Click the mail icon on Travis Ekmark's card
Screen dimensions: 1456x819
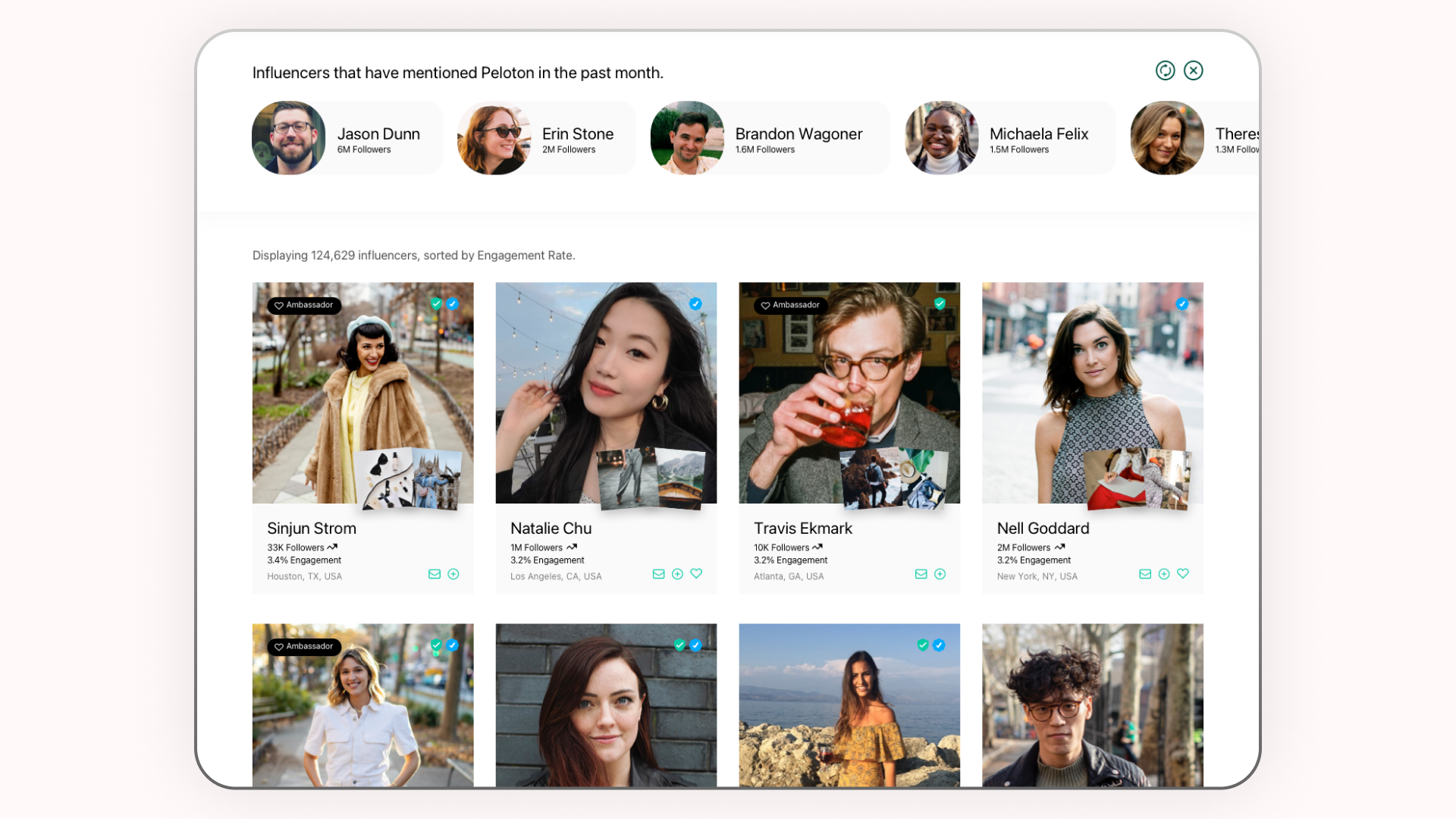point(921,574)
